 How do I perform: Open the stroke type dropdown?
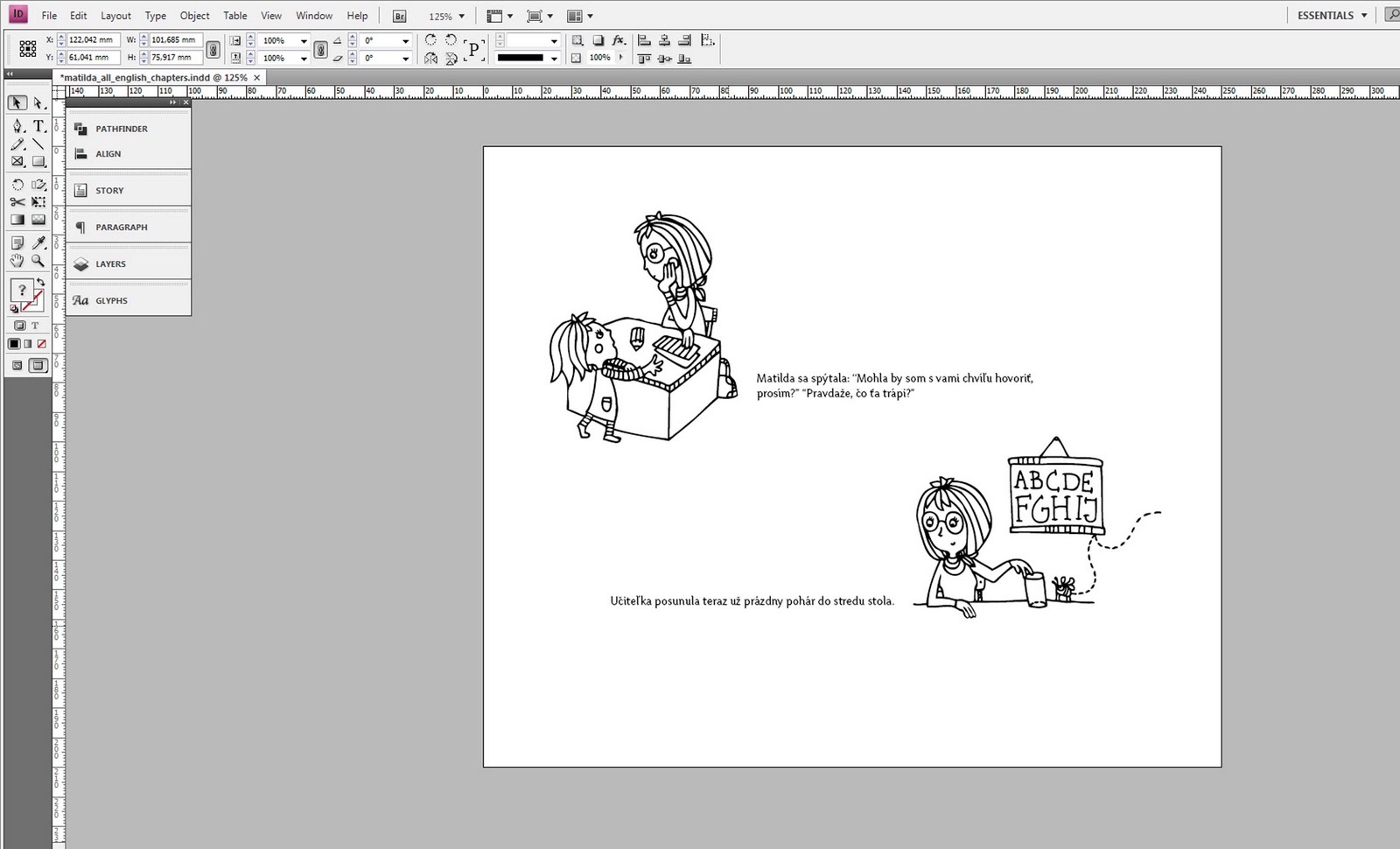[x=554, y=59]
